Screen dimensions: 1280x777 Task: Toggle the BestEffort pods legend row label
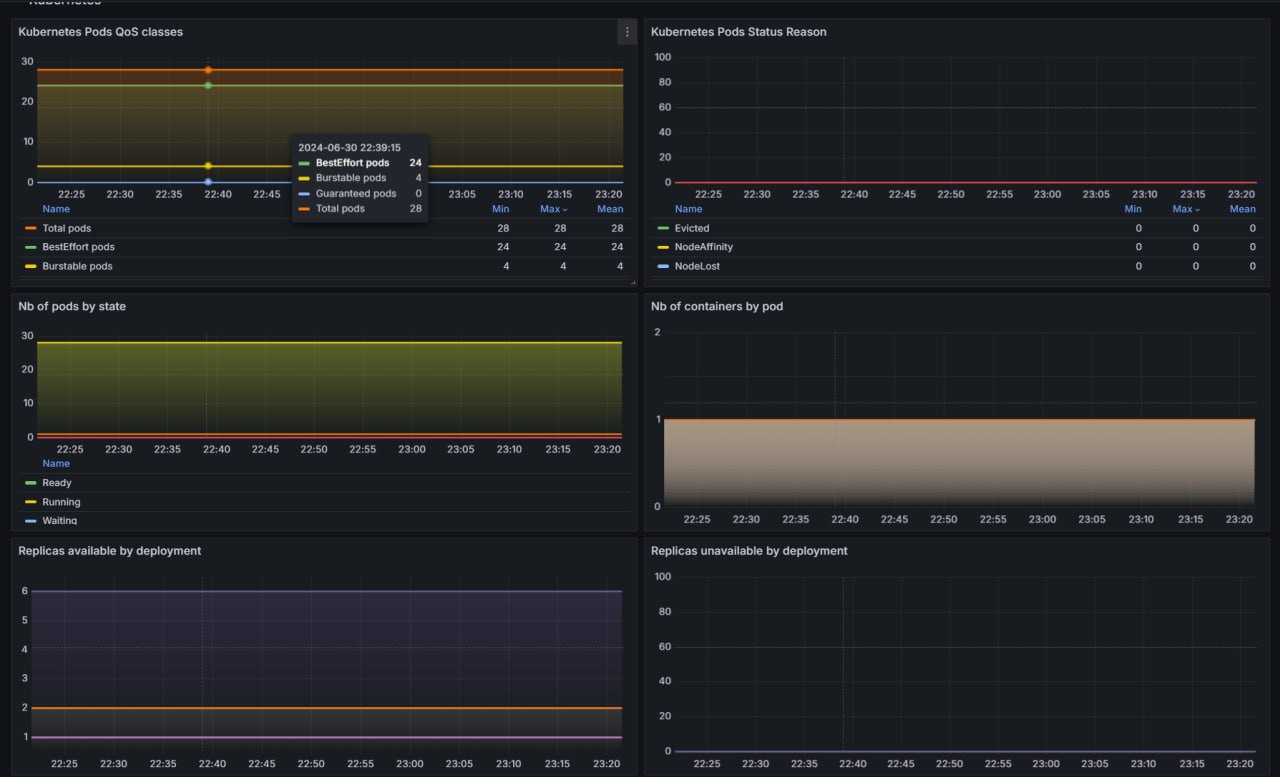point(78,247)
